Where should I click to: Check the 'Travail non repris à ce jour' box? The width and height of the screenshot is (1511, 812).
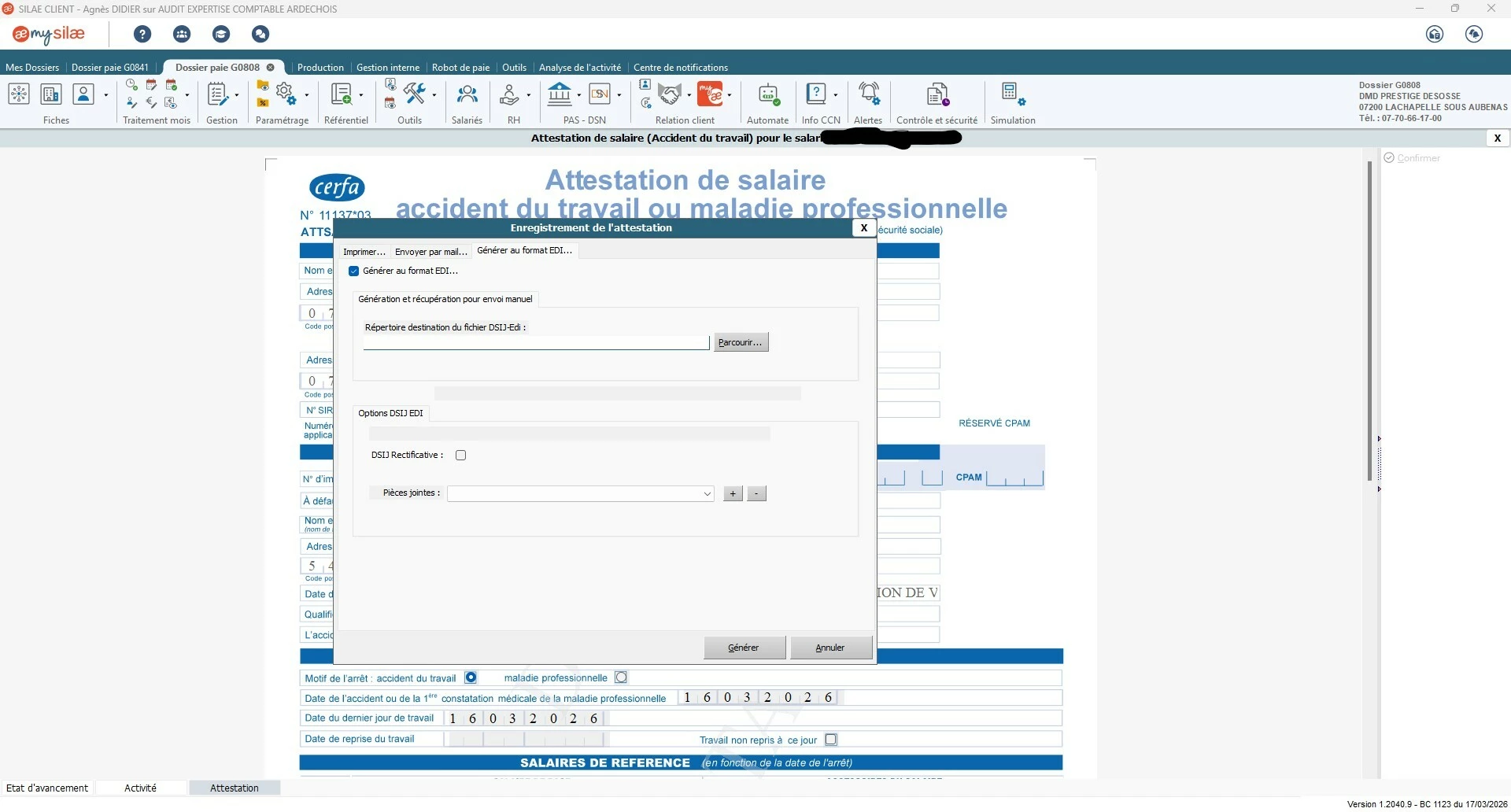click(831, 740)
